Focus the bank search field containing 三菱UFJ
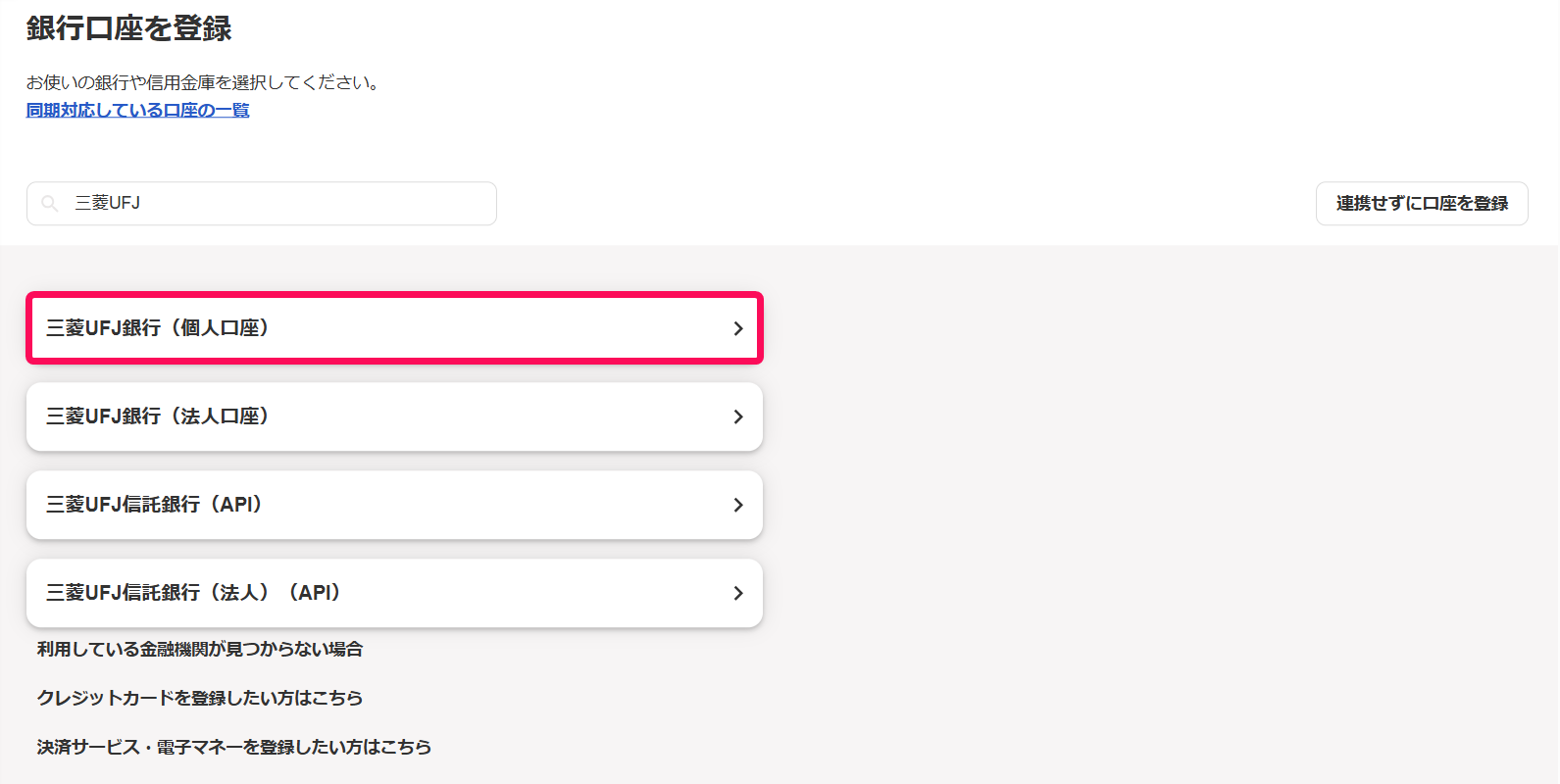Image resolution: width=1560 pixels, height=784 pixels. coord(262,203)
